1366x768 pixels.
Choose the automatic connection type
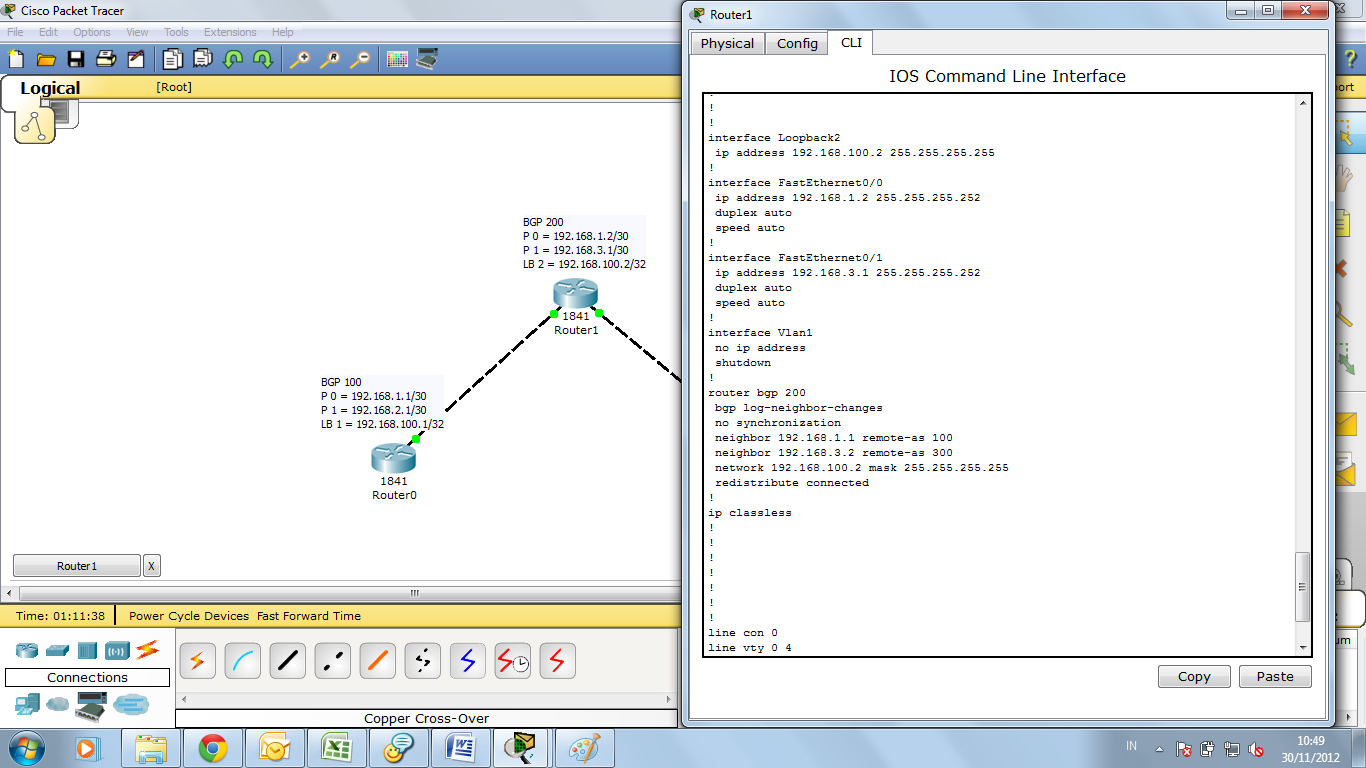197,661
